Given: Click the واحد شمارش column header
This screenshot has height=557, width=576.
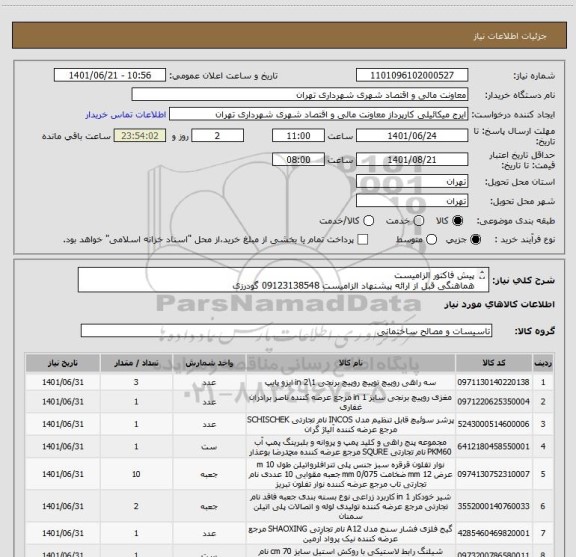Looking at the screenshot, I should pos(209,363).
